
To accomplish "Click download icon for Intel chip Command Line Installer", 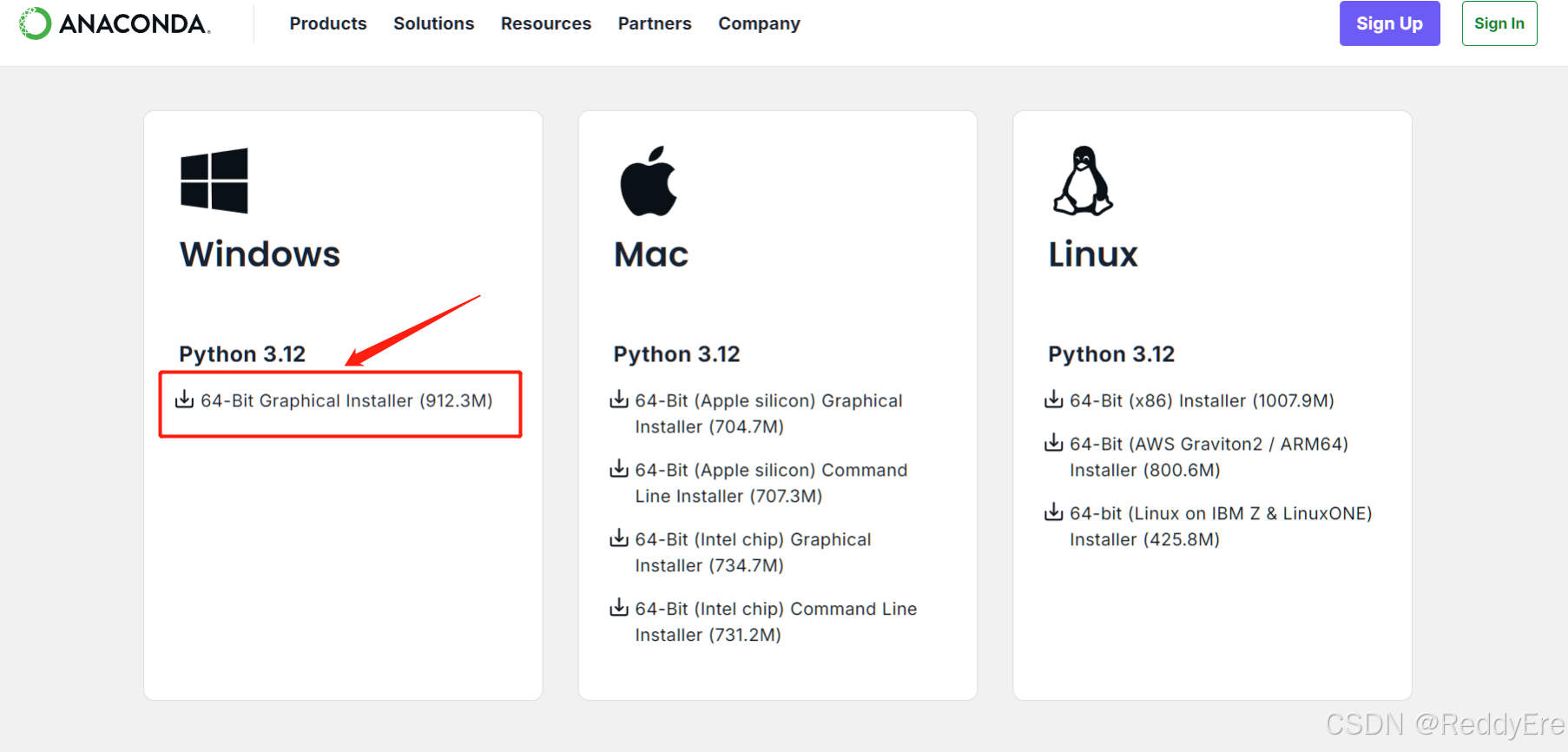I will (x=619, y=608).
